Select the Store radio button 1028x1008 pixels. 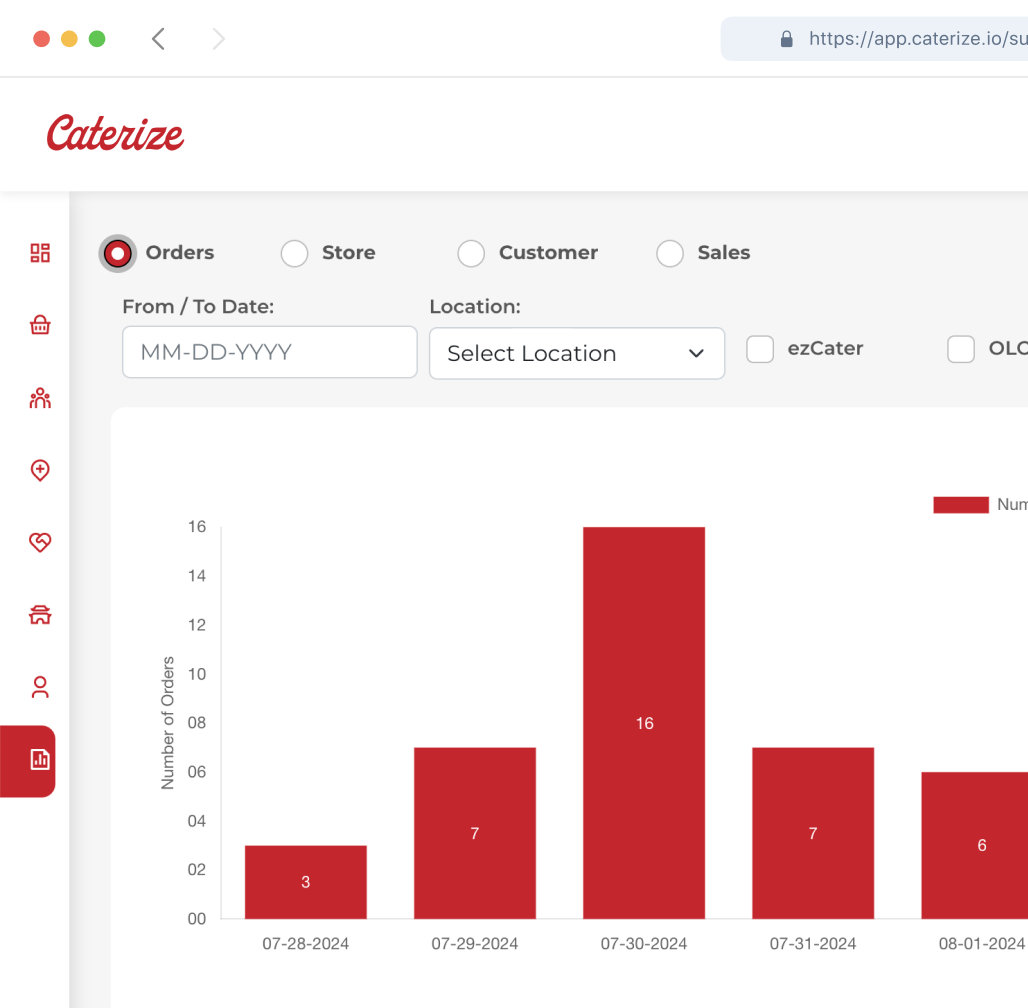point(294,254)
